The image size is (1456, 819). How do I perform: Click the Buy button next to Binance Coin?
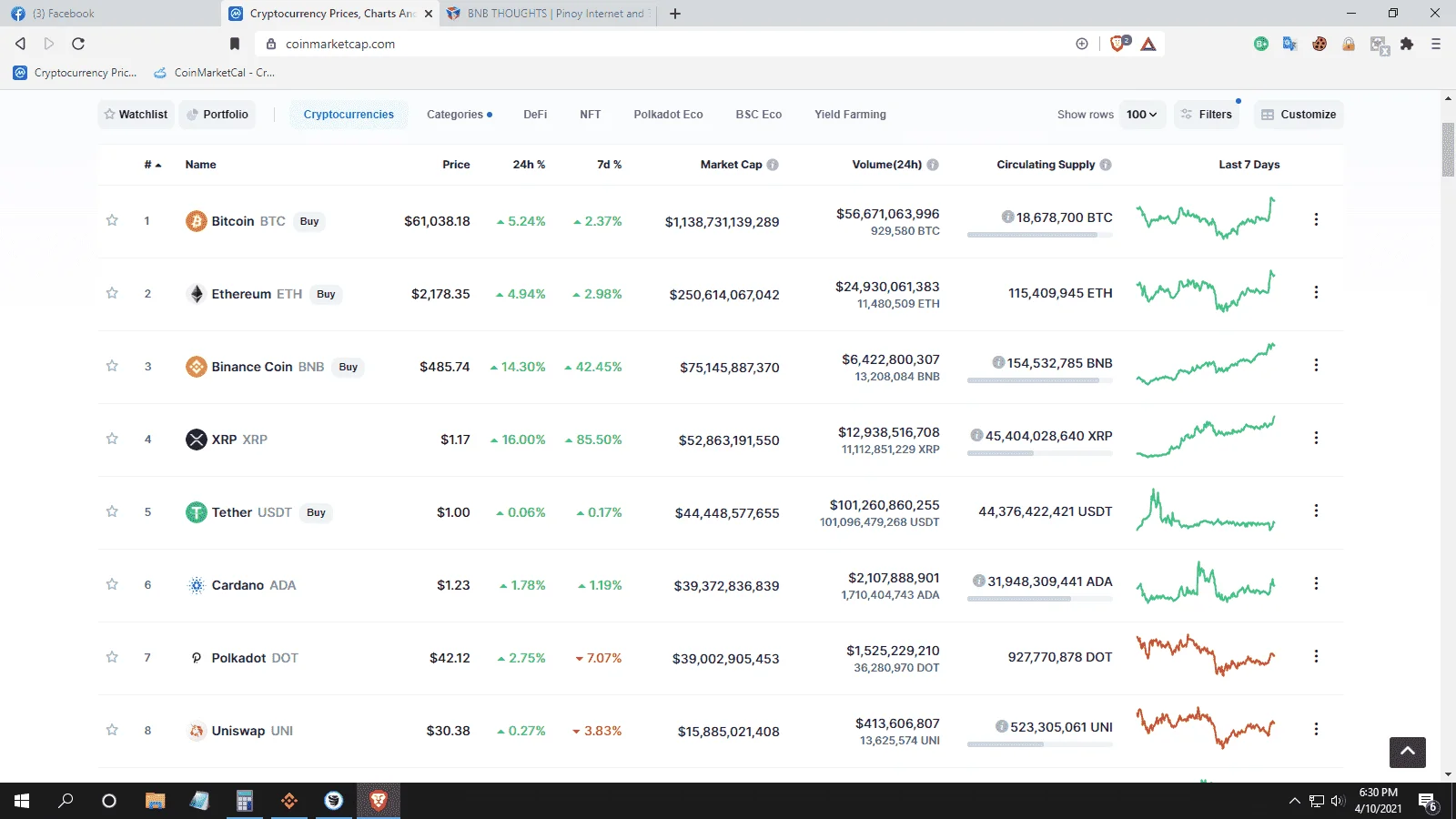click(348, 367)
